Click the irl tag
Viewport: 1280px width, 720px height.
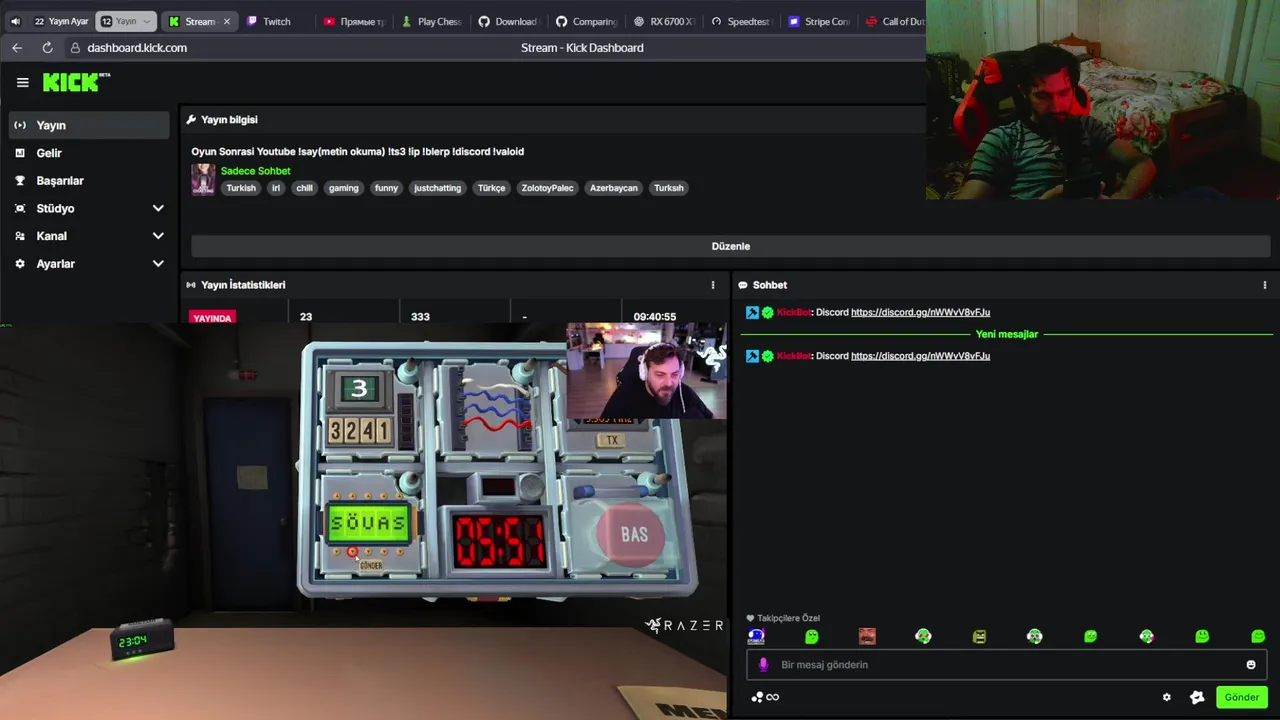[x=276, y=188]
